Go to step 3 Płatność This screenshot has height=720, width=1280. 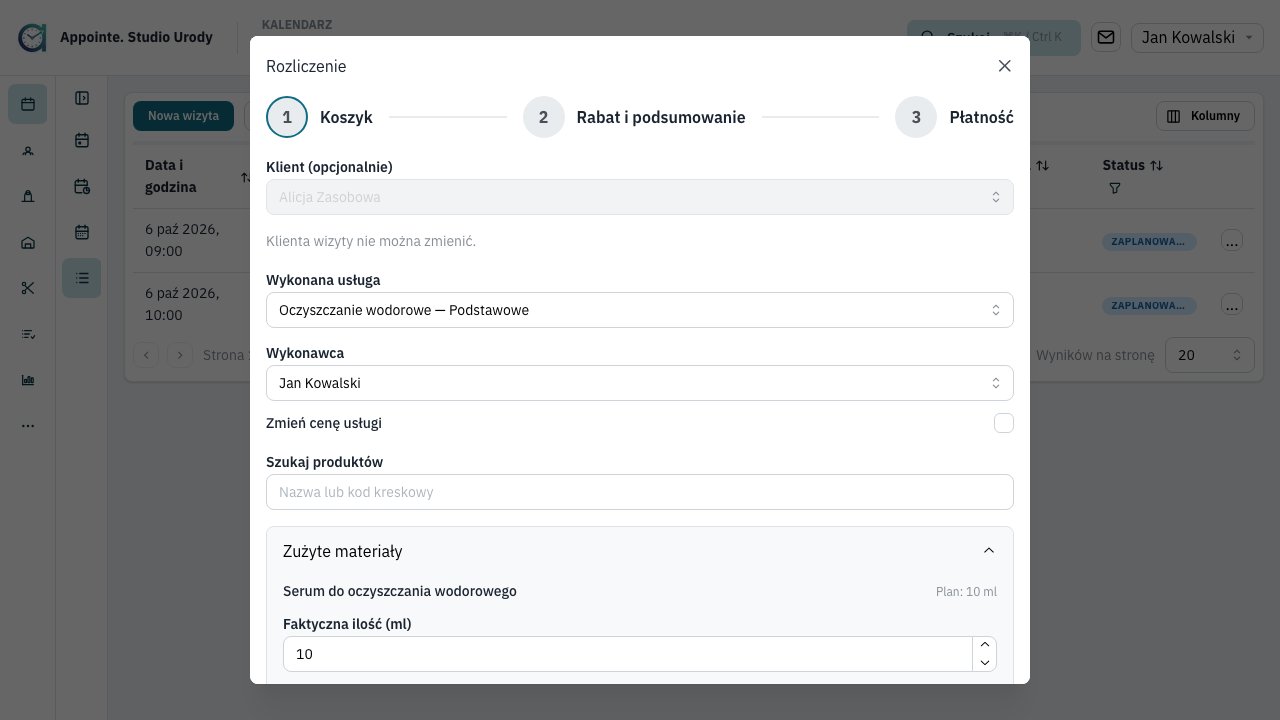point(954,117)
